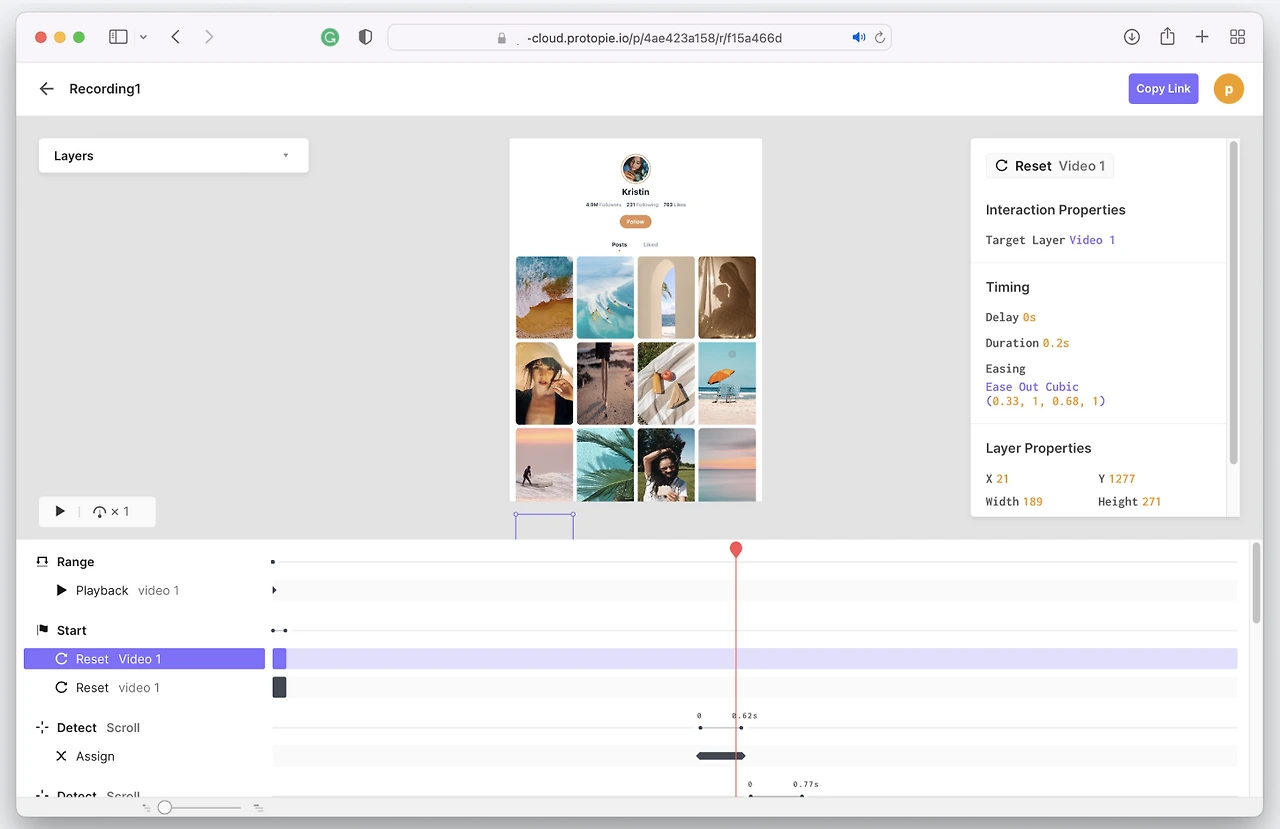Reload the page with the refresh icon
This screenshot has width=1280, height=829.
(880, 37)
